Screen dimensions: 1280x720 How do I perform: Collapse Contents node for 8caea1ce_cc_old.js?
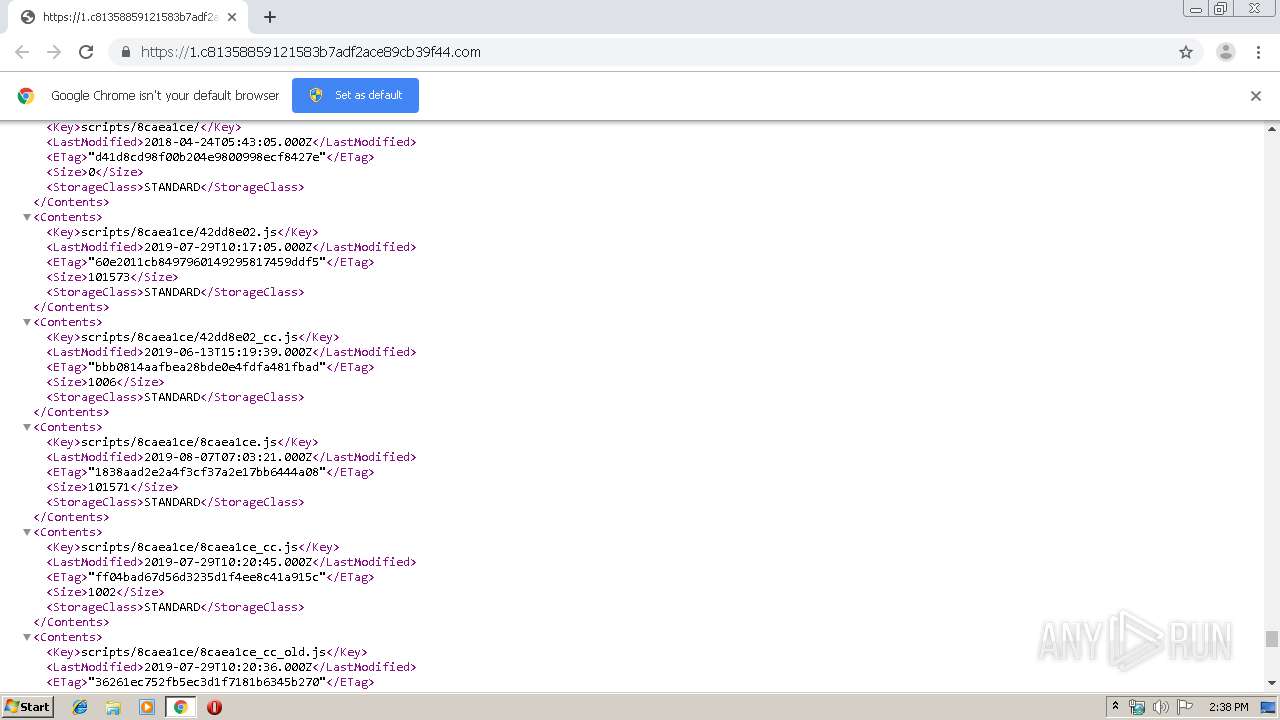[x=27, y=637]
